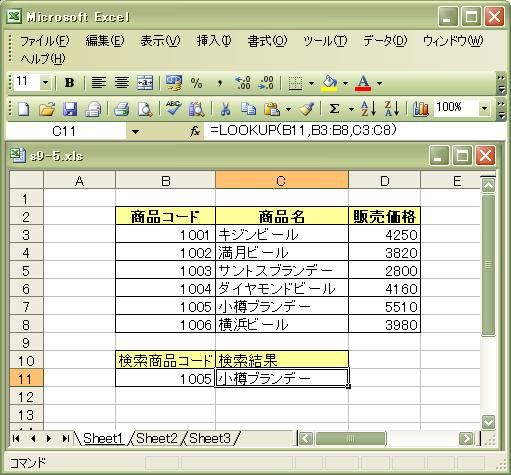Viewport: 511px width, 475px height.
Task: Click the row 5 header
Action: coord(26,271)
